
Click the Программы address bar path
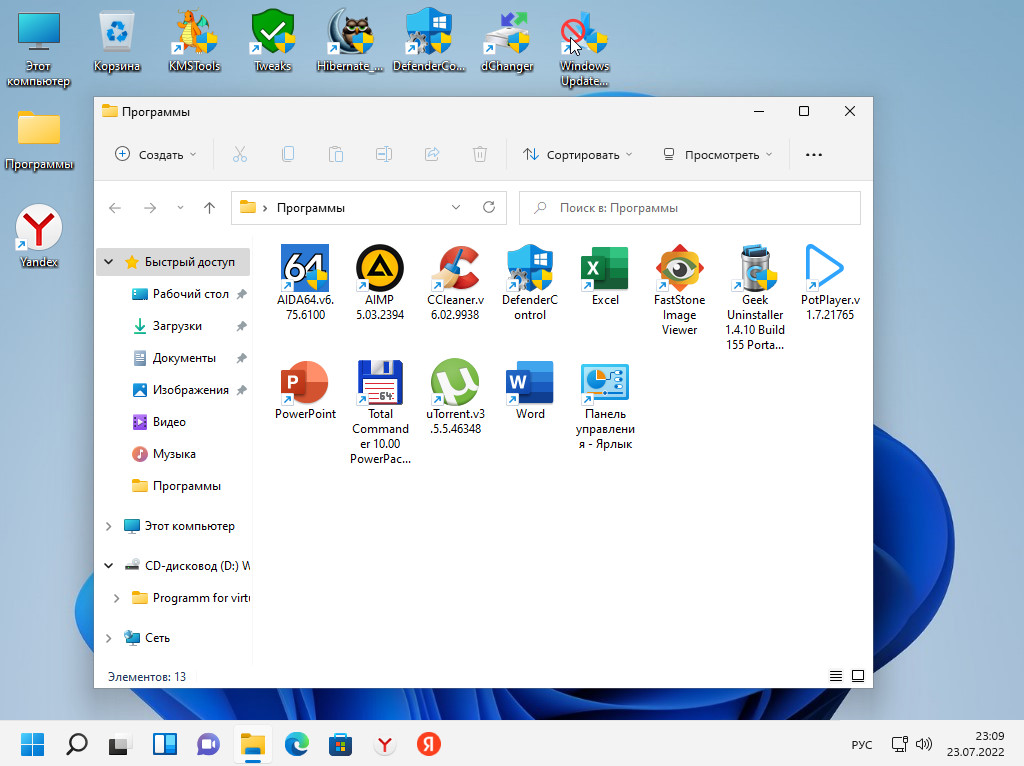(310, 208)
